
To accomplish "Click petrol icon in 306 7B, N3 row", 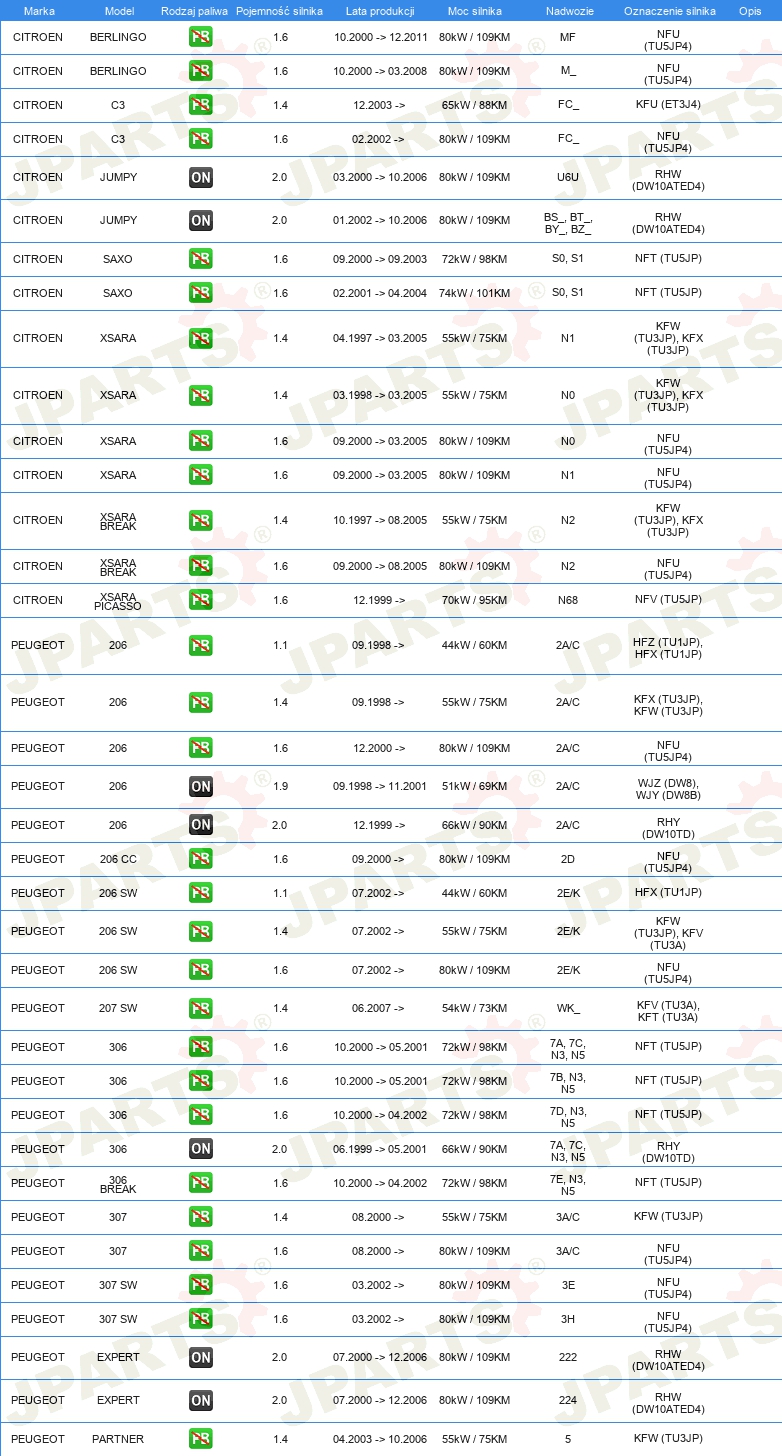I will click(200, 1081).
